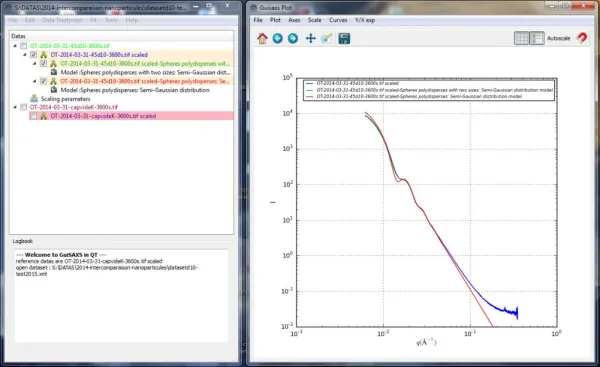Click the Home reset view icon
The width and height of the screenshot is (600, 367).
click(x=262, y=38)
